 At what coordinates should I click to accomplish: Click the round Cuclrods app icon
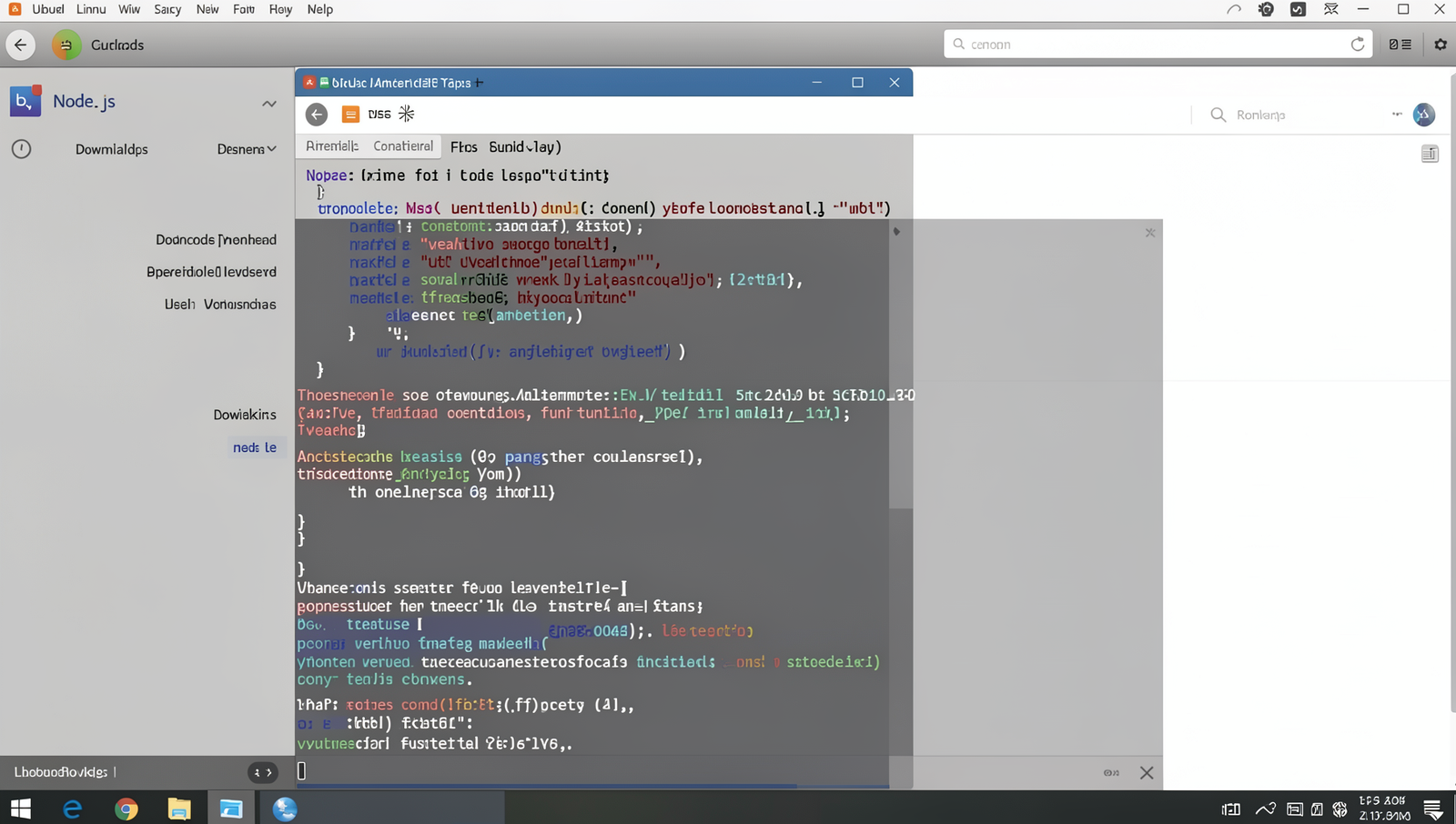[66, 45]
